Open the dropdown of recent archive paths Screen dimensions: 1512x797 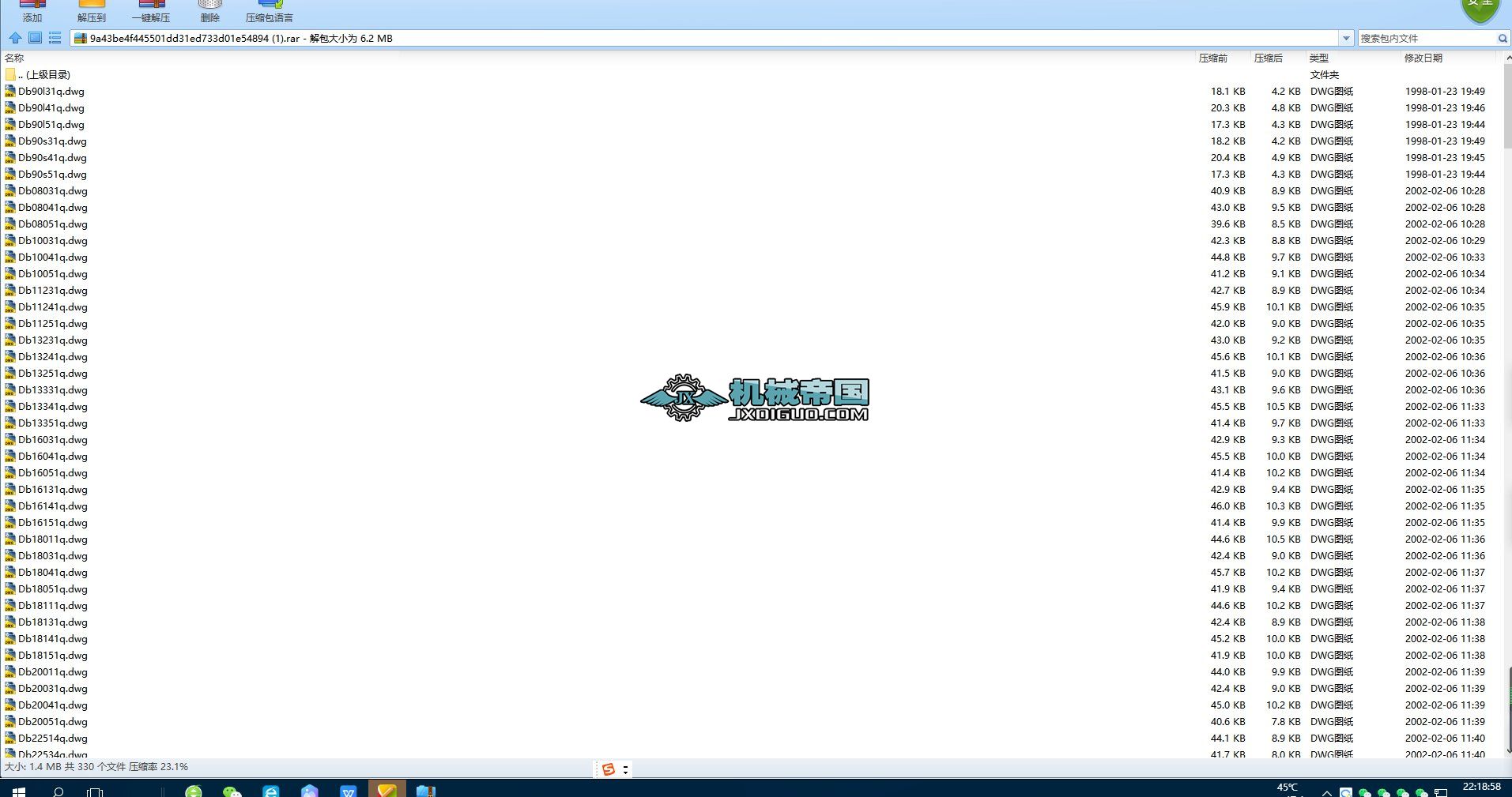pyautogui.click(x=1347, y=37)
